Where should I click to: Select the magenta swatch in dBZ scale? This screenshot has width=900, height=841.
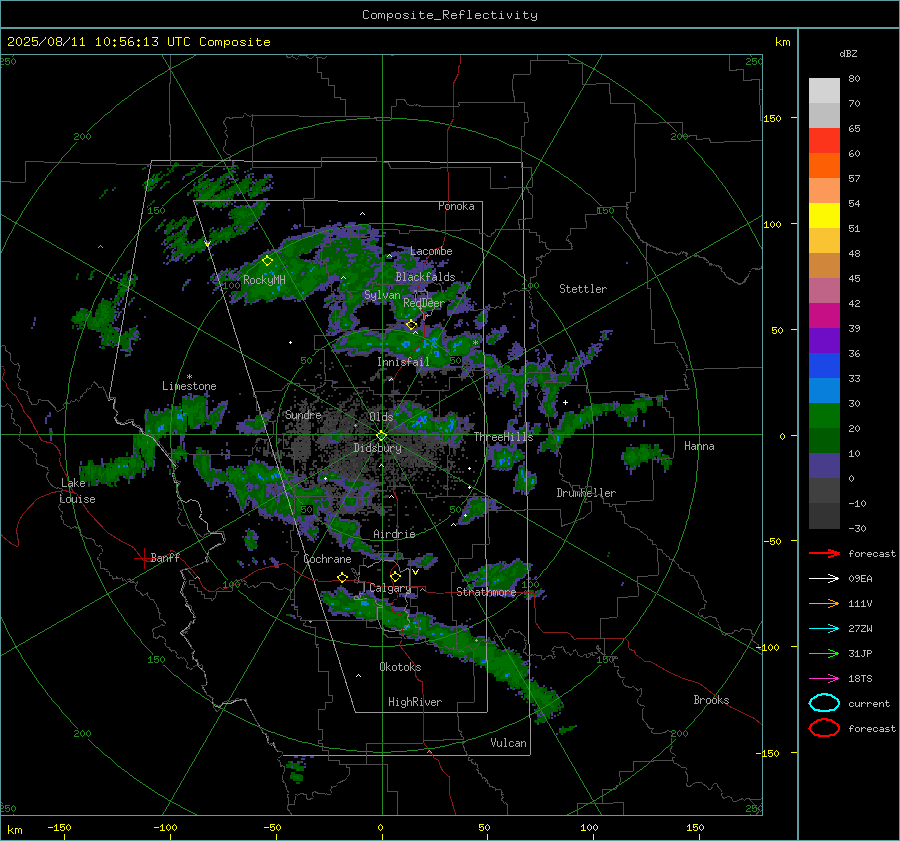(x=824, y=315)
